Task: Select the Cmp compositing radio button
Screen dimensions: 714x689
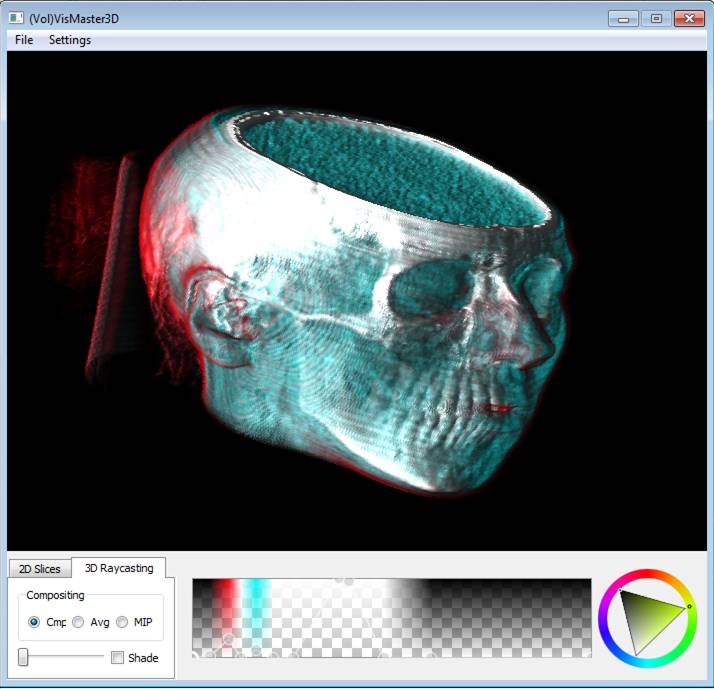Action: (x=35, y=622)
